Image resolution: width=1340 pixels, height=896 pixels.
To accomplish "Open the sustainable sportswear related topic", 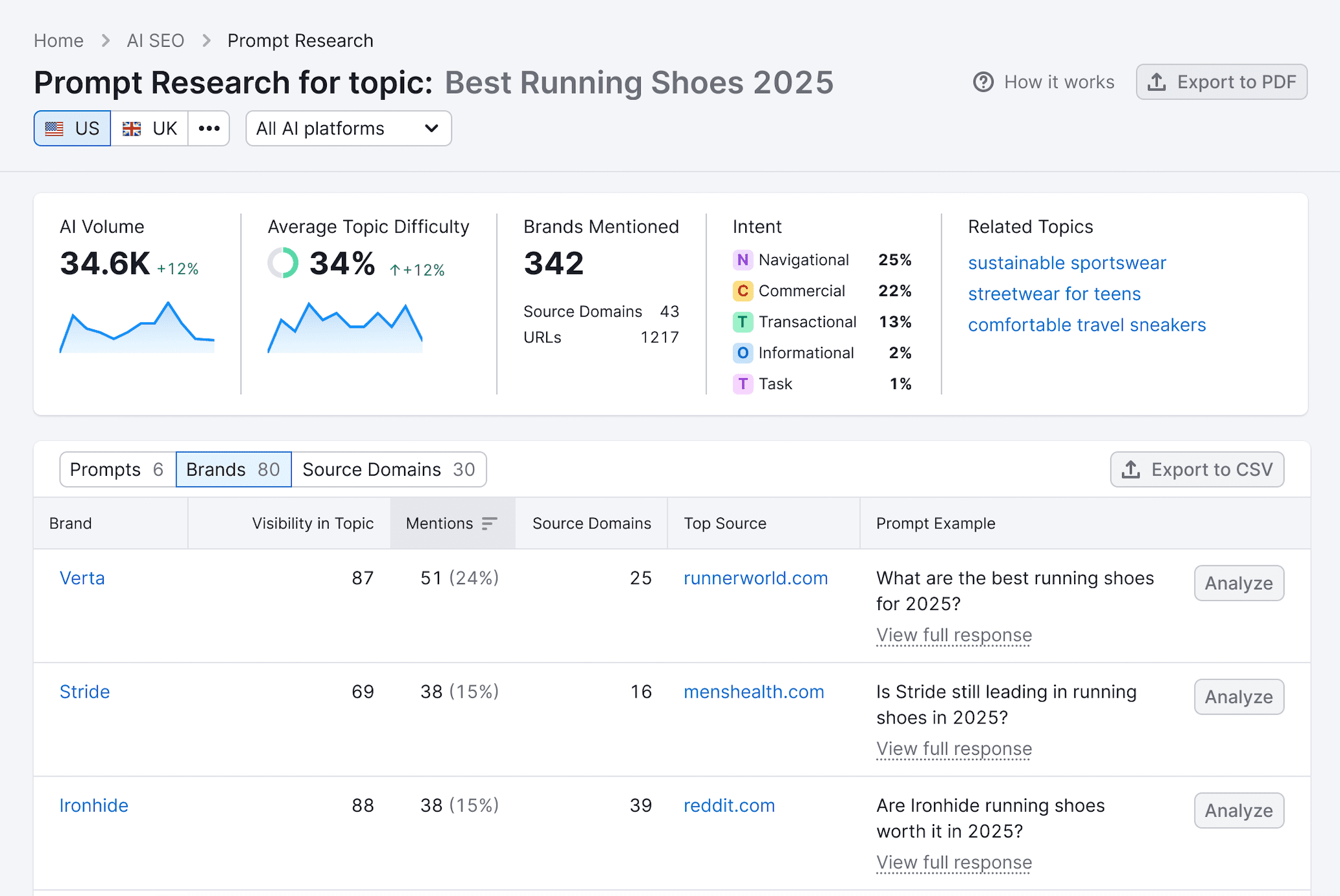I will tap(1066, 263).
